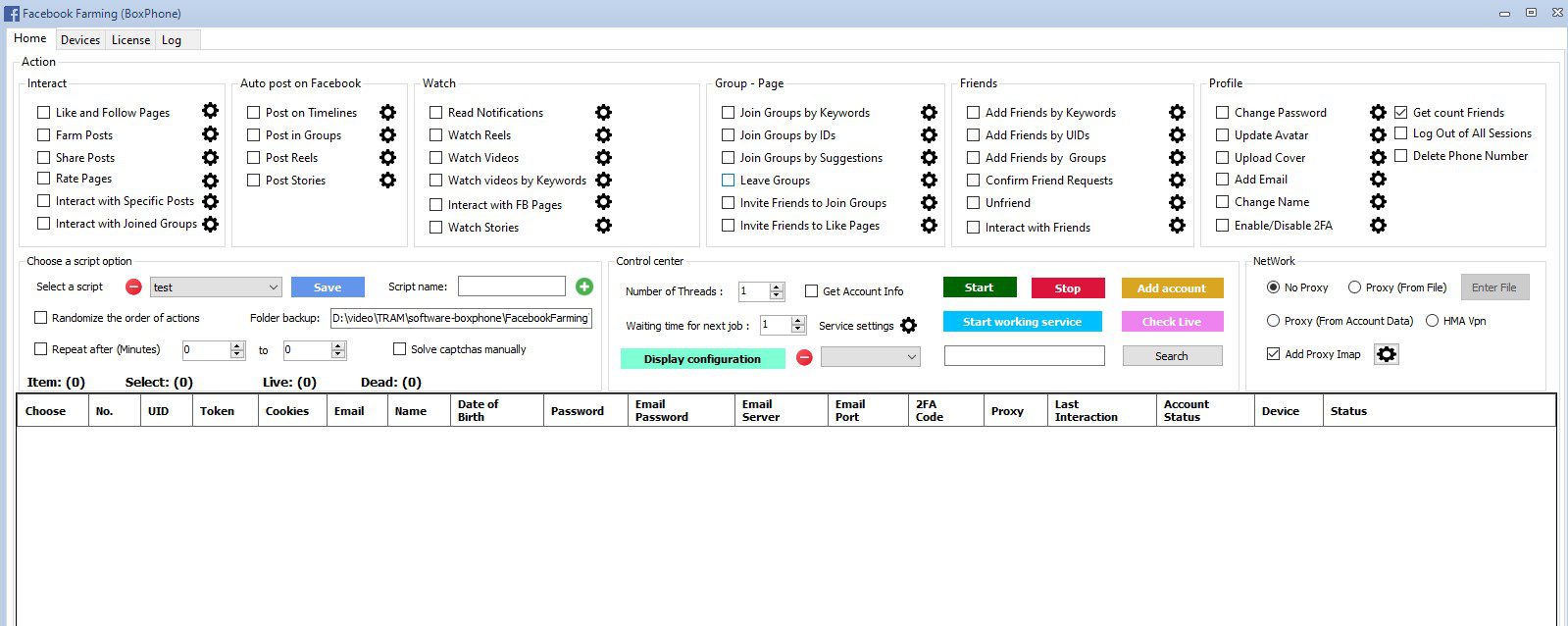The width and height of the screenshot is (1568, 626).
Task: Open settings gear for Invite Friends to Like Pages
Action: 929,226
